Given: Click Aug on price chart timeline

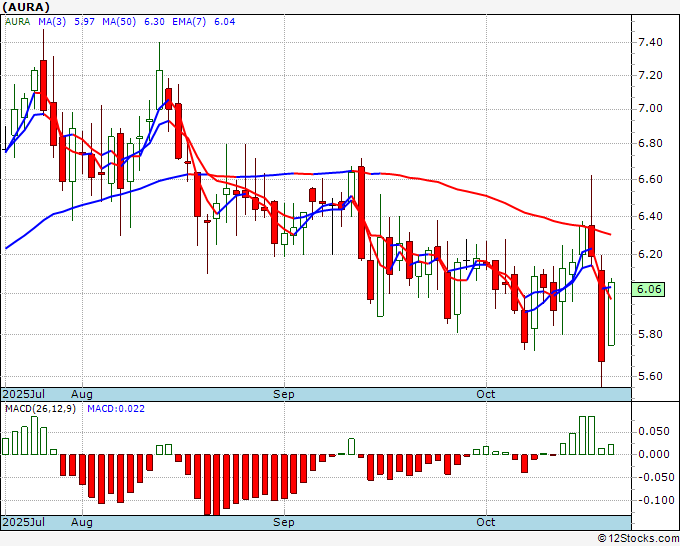Looking at the screenshot, I should (x=82, y=394).
